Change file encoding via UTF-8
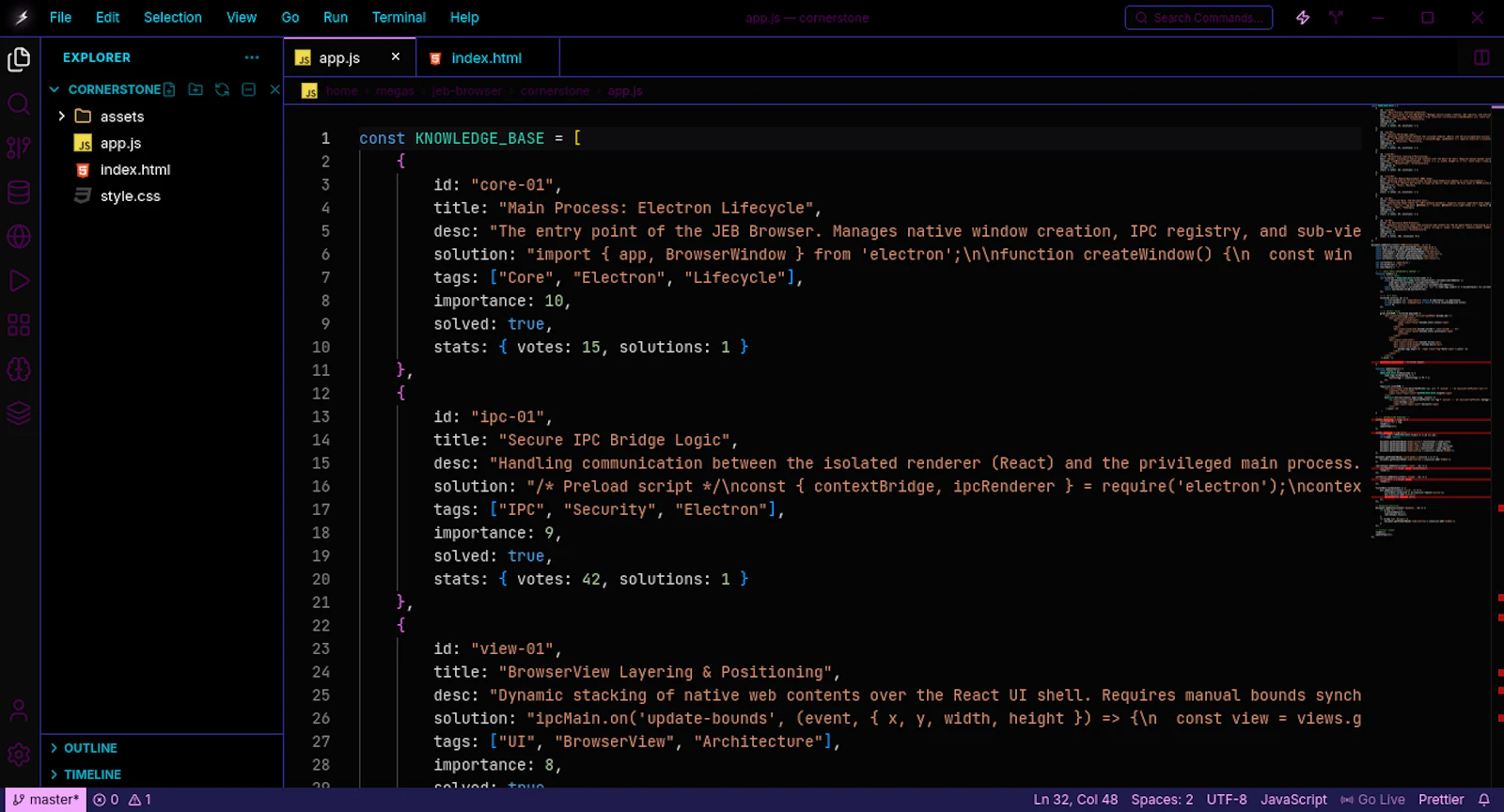 pyautogui.click(x=1227, y=800)
